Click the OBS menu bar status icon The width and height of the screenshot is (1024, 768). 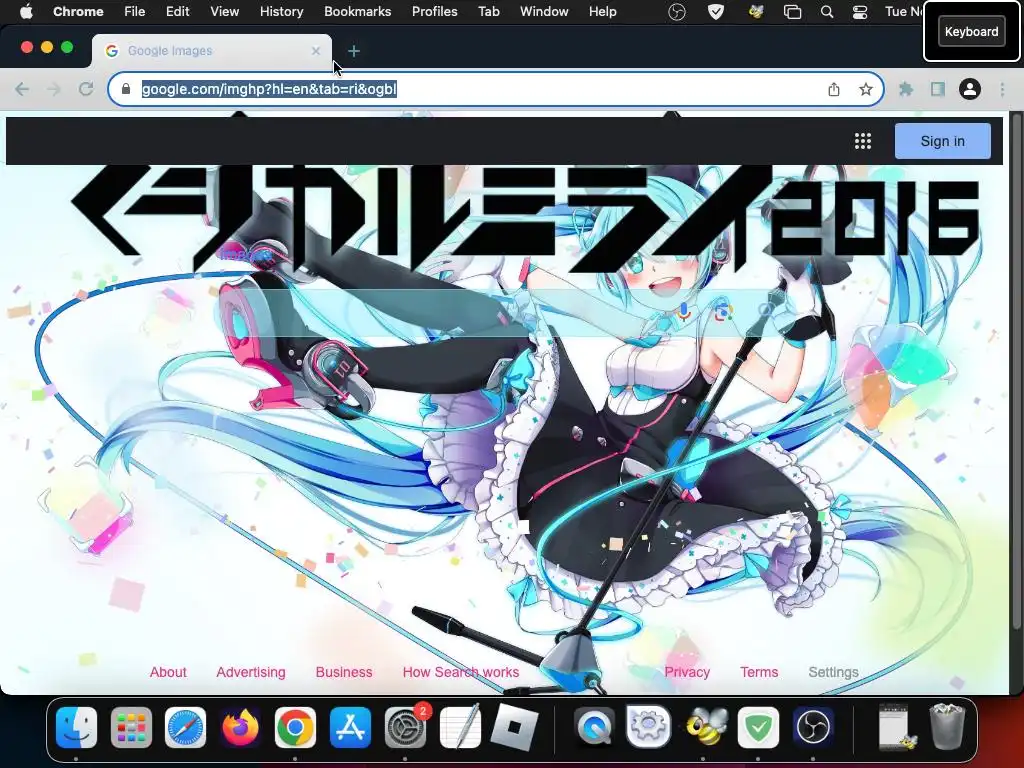pyautogui.click(x=677, y=12)
